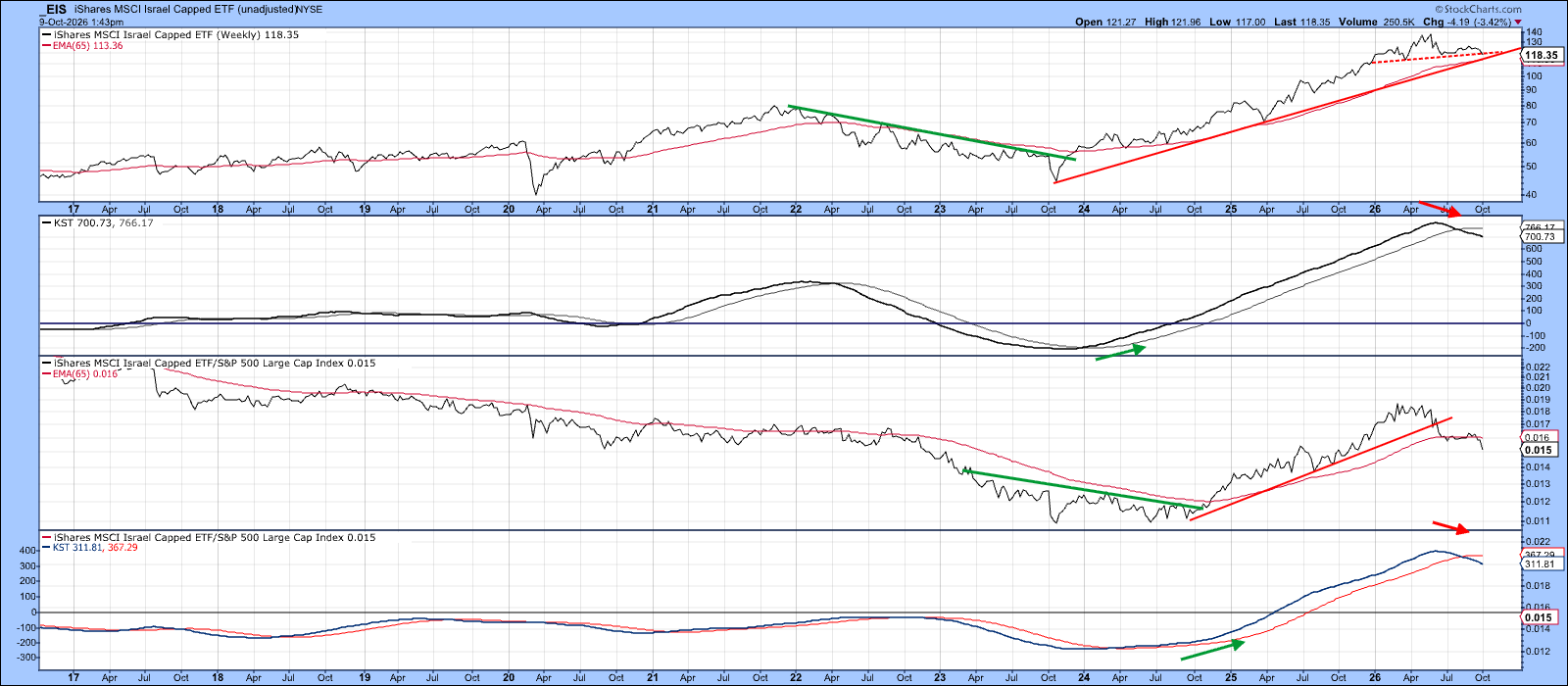This screenshot has height=686, width=1568.
Task: Click the green downtrend line on the relative-strength panel
Action: 1083,489
